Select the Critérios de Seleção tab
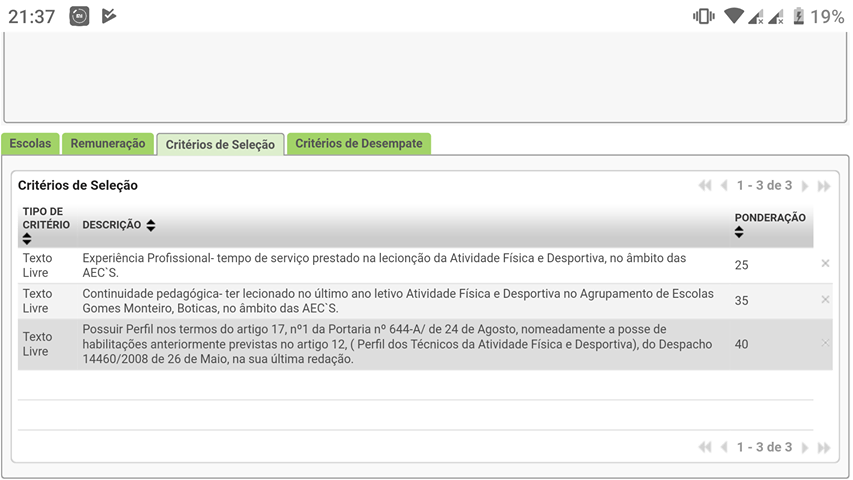Image resolution: width=853 pixels, height=480 pixels. [220, 145]
